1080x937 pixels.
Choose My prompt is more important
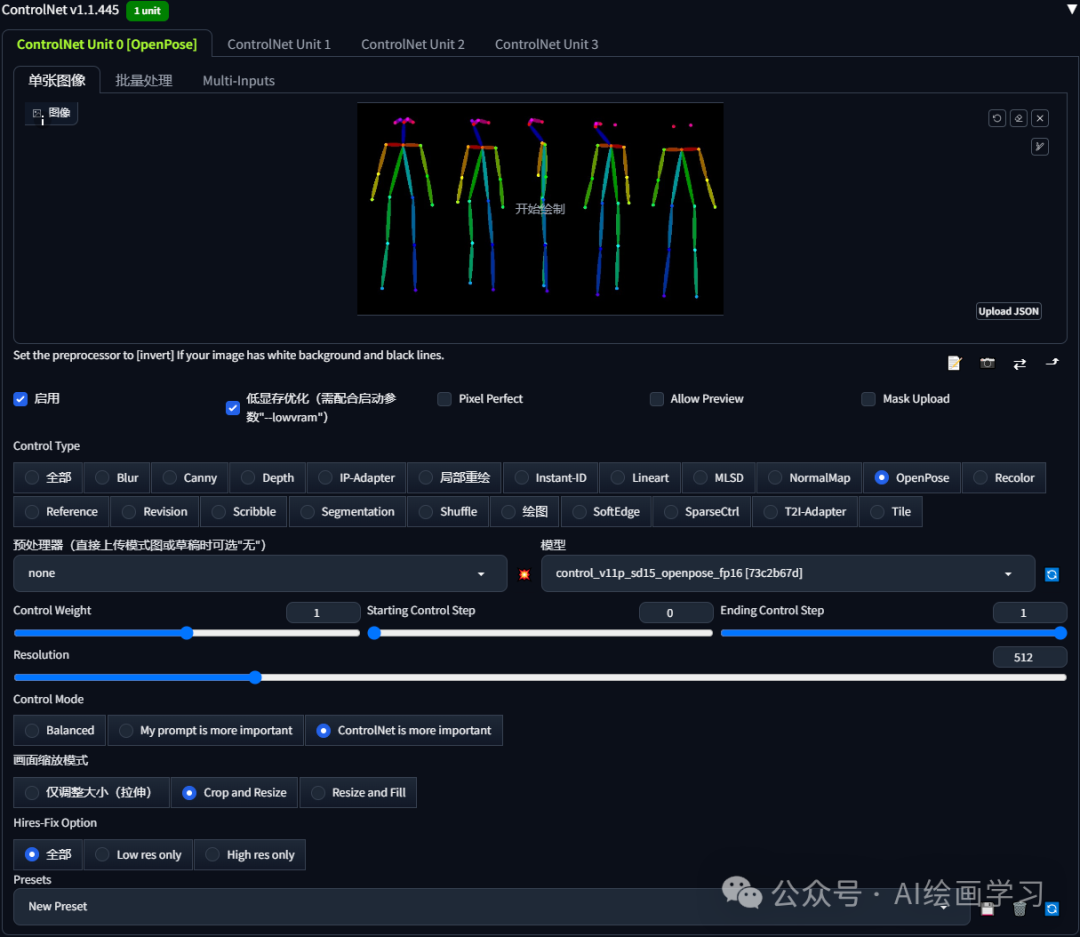205,730
